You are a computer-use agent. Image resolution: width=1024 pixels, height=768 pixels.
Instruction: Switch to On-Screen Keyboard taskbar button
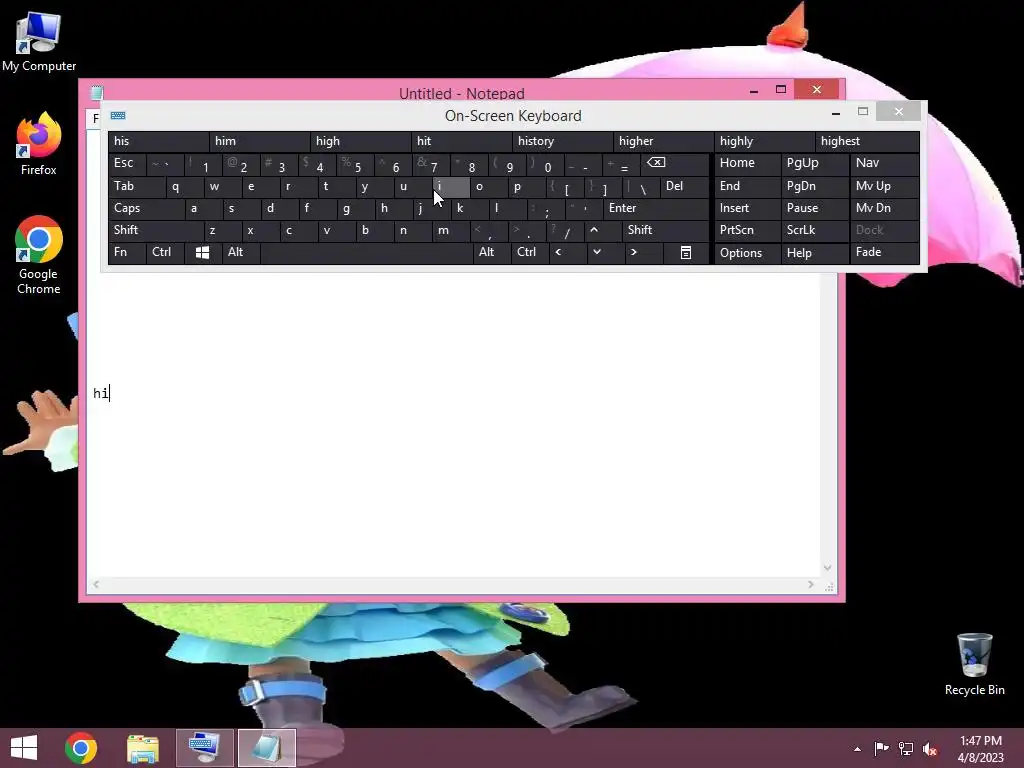pos(204,748)
